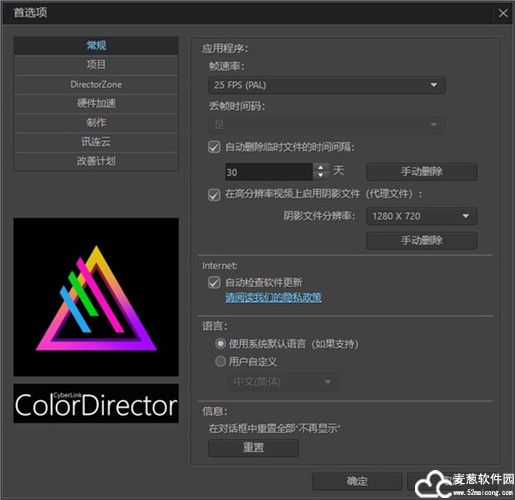Click the increase arrow on days stepper
515x500 pixels.
click(320, 168)
